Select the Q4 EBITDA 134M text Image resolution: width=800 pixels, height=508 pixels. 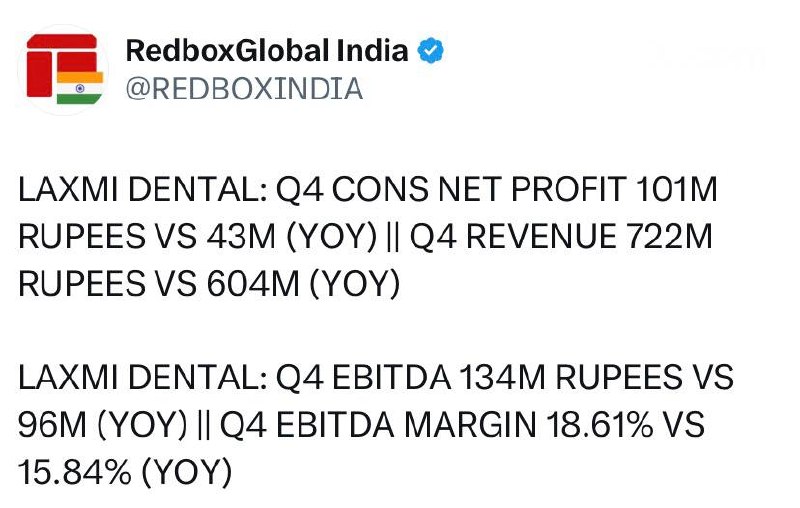(411, 378)
